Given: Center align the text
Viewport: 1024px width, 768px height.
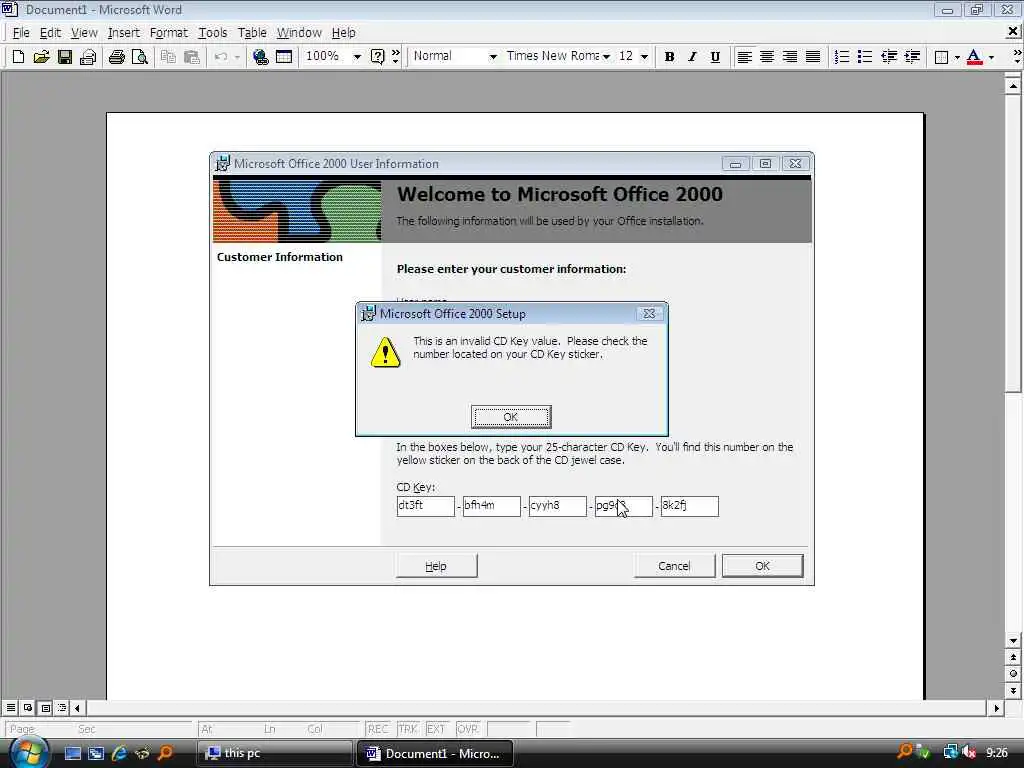Looking at the screenshot, I should [x=767, y=57].
